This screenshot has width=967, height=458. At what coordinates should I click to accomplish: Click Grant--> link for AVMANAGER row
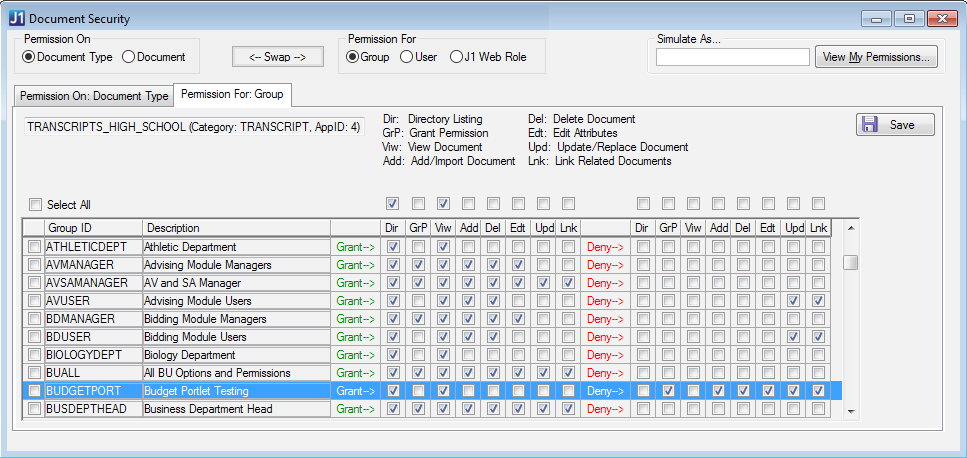tap(355, 265)
